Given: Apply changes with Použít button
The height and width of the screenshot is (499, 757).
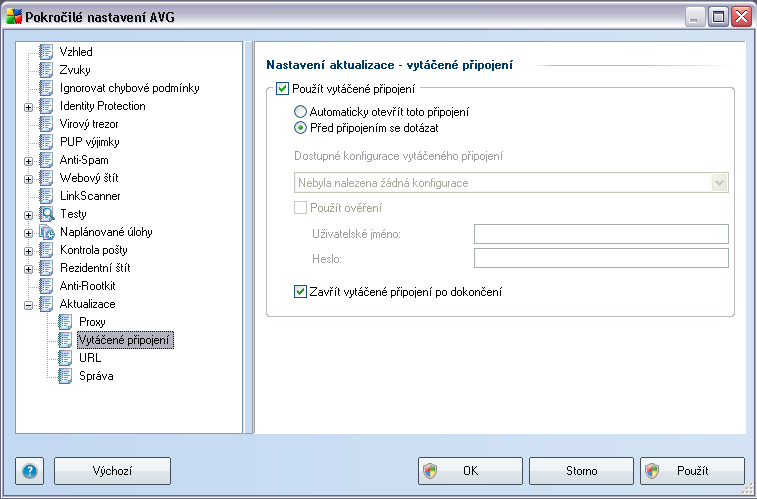Looking at the screenshot, I should click(x=692, y=471).
